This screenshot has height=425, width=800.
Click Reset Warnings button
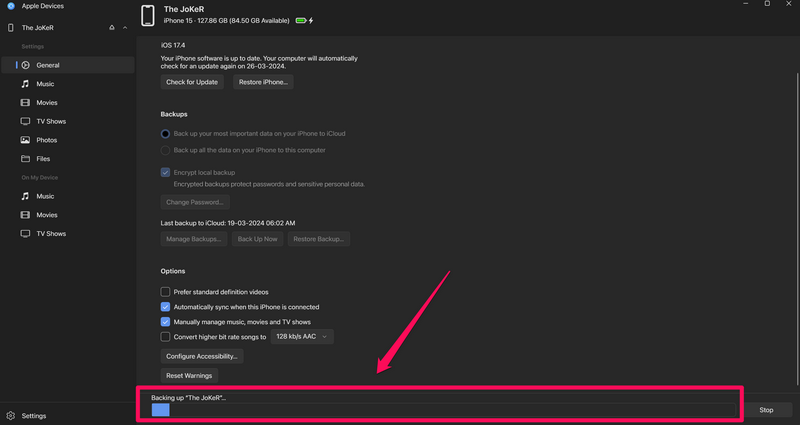[x=189, y=376]
